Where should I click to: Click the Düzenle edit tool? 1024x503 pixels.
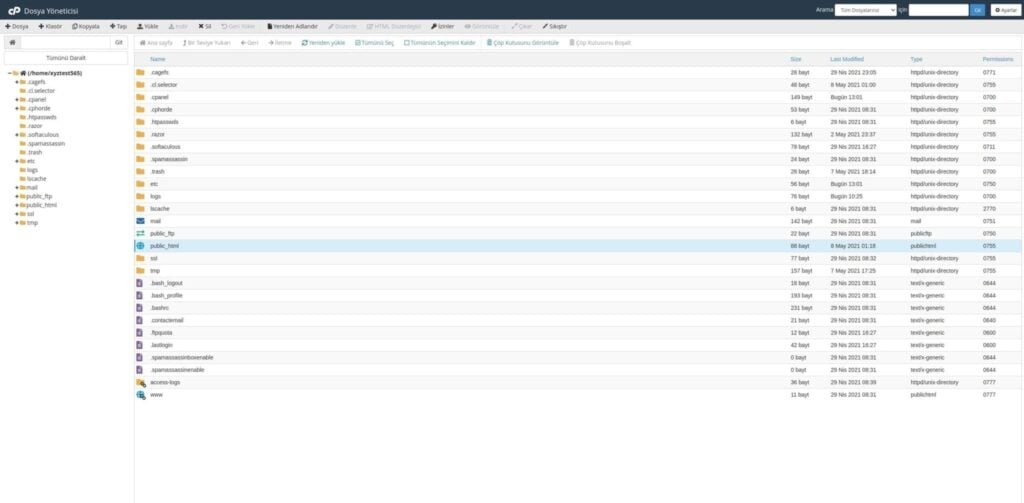[342, 27]
